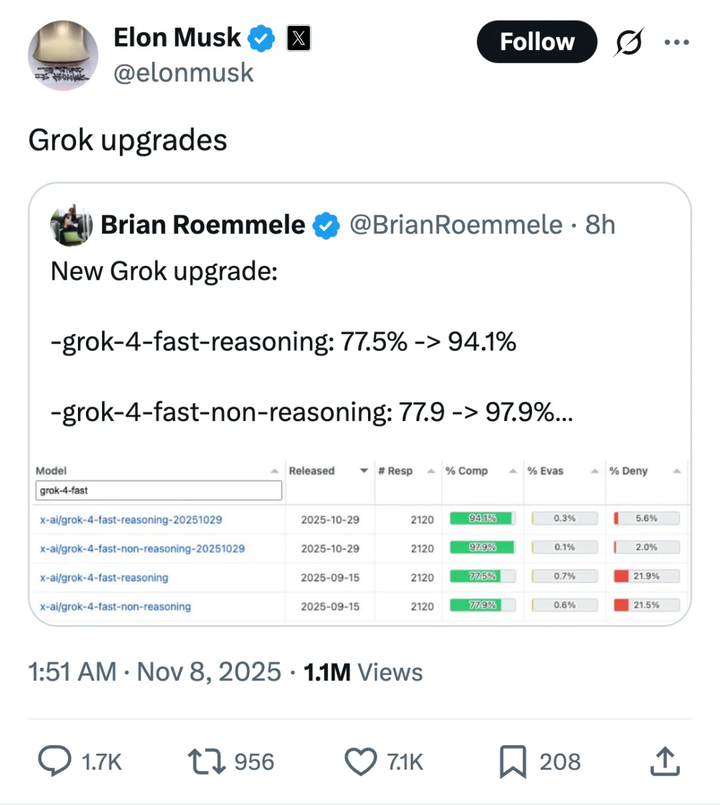720x805 pixels.
Task: Click the share upload icon
Action: [x=662, y=762]
